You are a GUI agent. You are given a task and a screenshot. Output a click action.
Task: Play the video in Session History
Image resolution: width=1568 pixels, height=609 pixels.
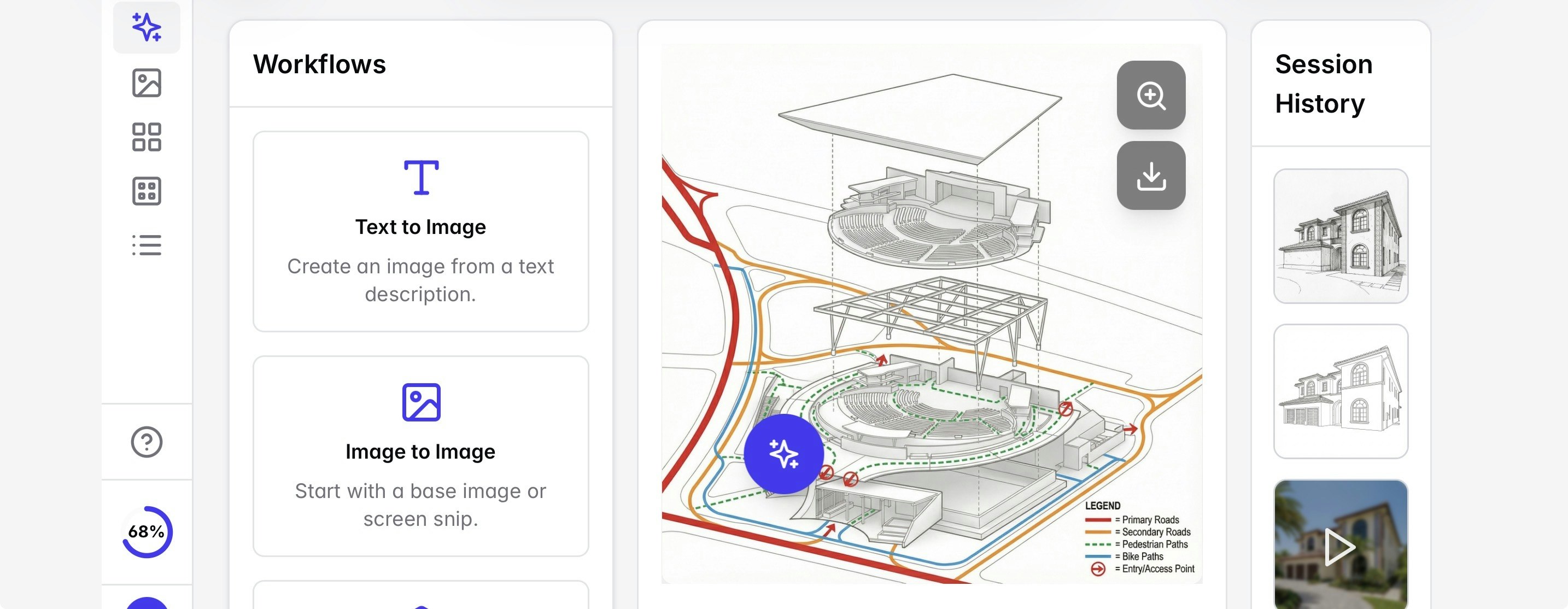[x=1341, y=546]
